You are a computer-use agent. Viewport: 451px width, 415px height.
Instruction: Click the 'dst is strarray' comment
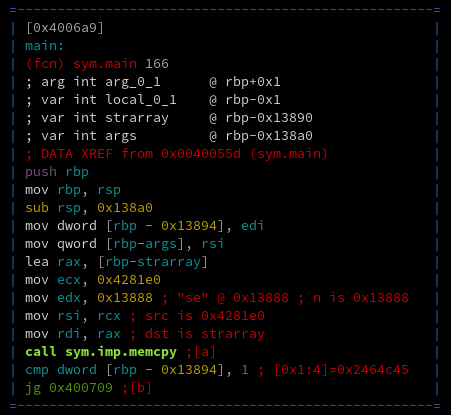point(205,334)
